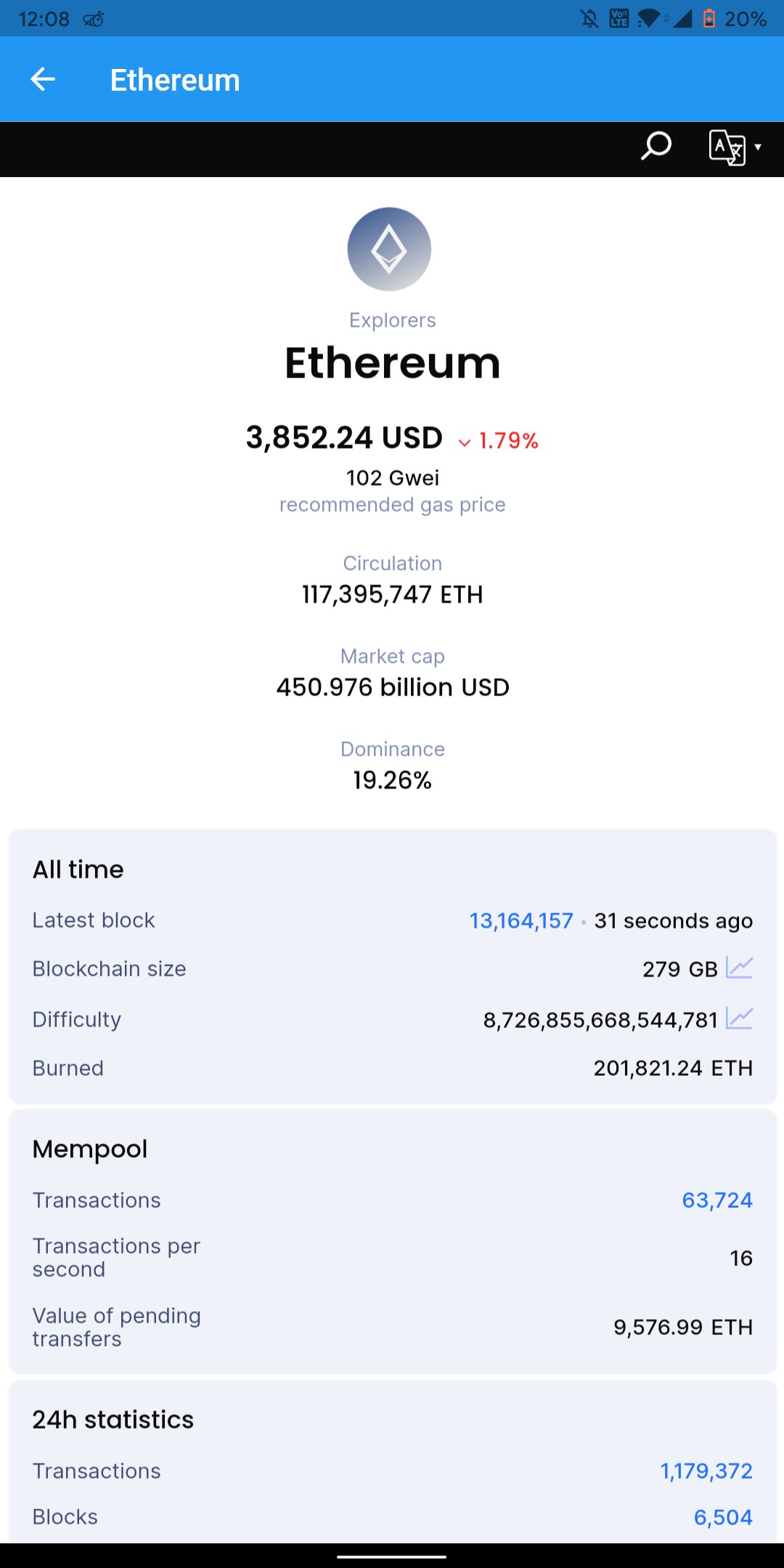The image size is (784, 1568).
Task: Open the Blockchain size chart icon
Action: point(739,968)
